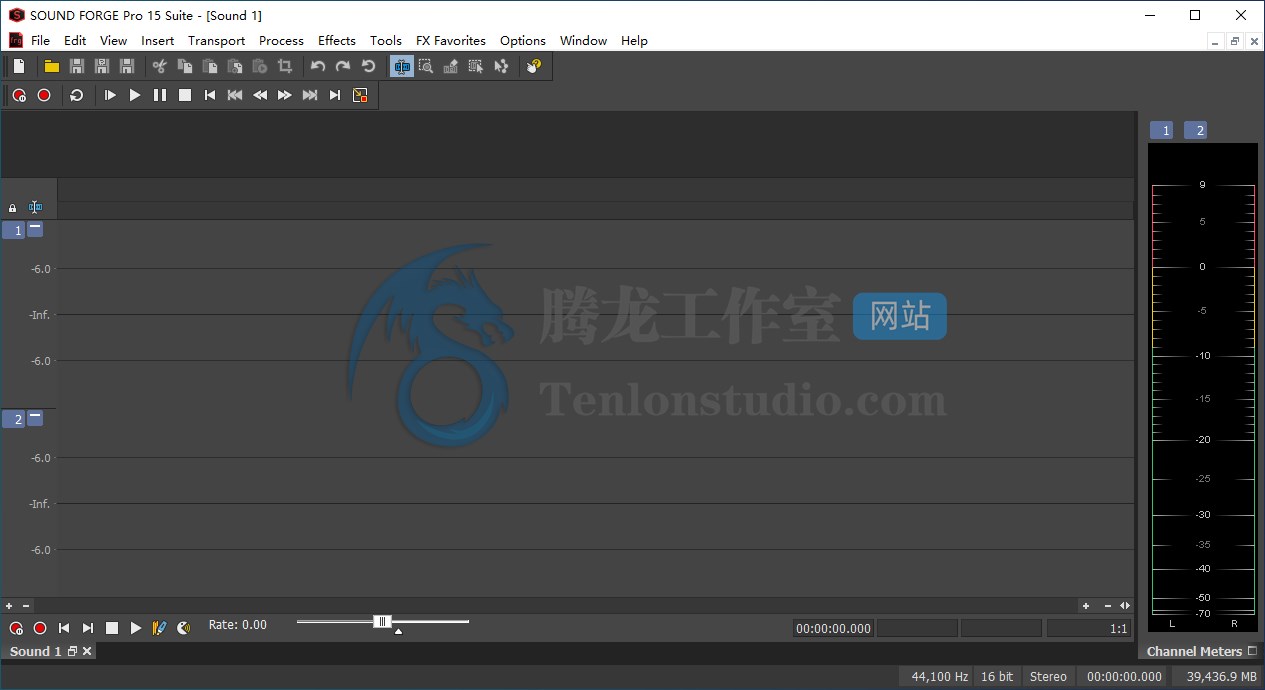This screenshot has height=690, width=1265.
Task: Open the File menu
Action: click(x=40, y=41)
